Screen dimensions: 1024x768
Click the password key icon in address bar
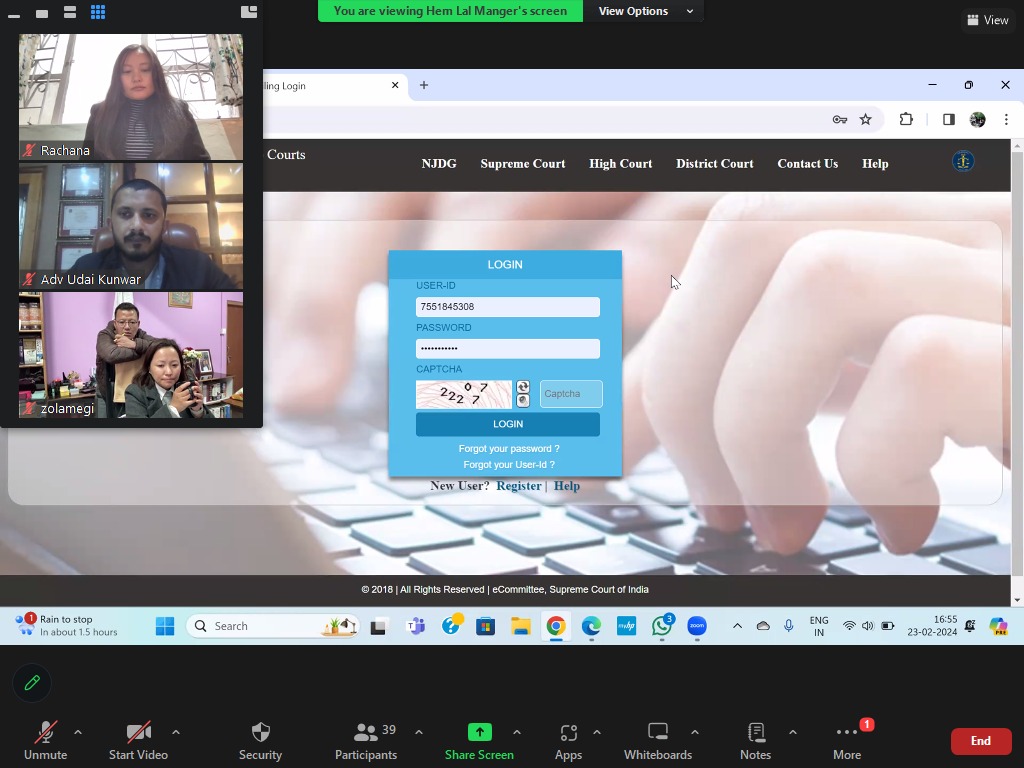pyautogui.click(x=840, y=120)
